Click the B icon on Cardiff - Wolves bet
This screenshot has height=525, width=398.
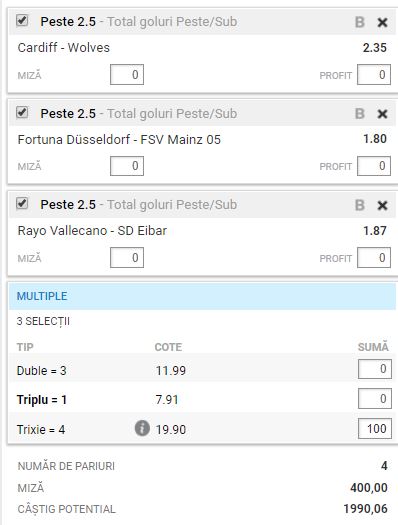[360, 22]
